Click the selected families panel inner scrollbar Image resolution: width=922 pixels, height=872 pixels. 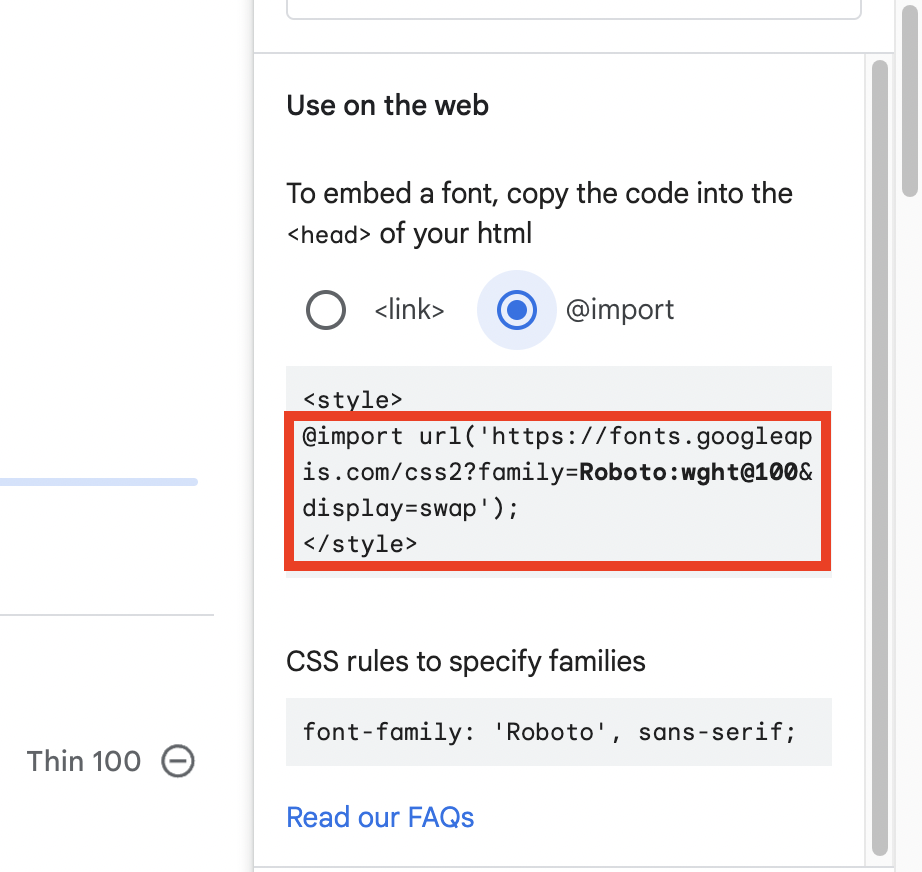pos(880,457)
